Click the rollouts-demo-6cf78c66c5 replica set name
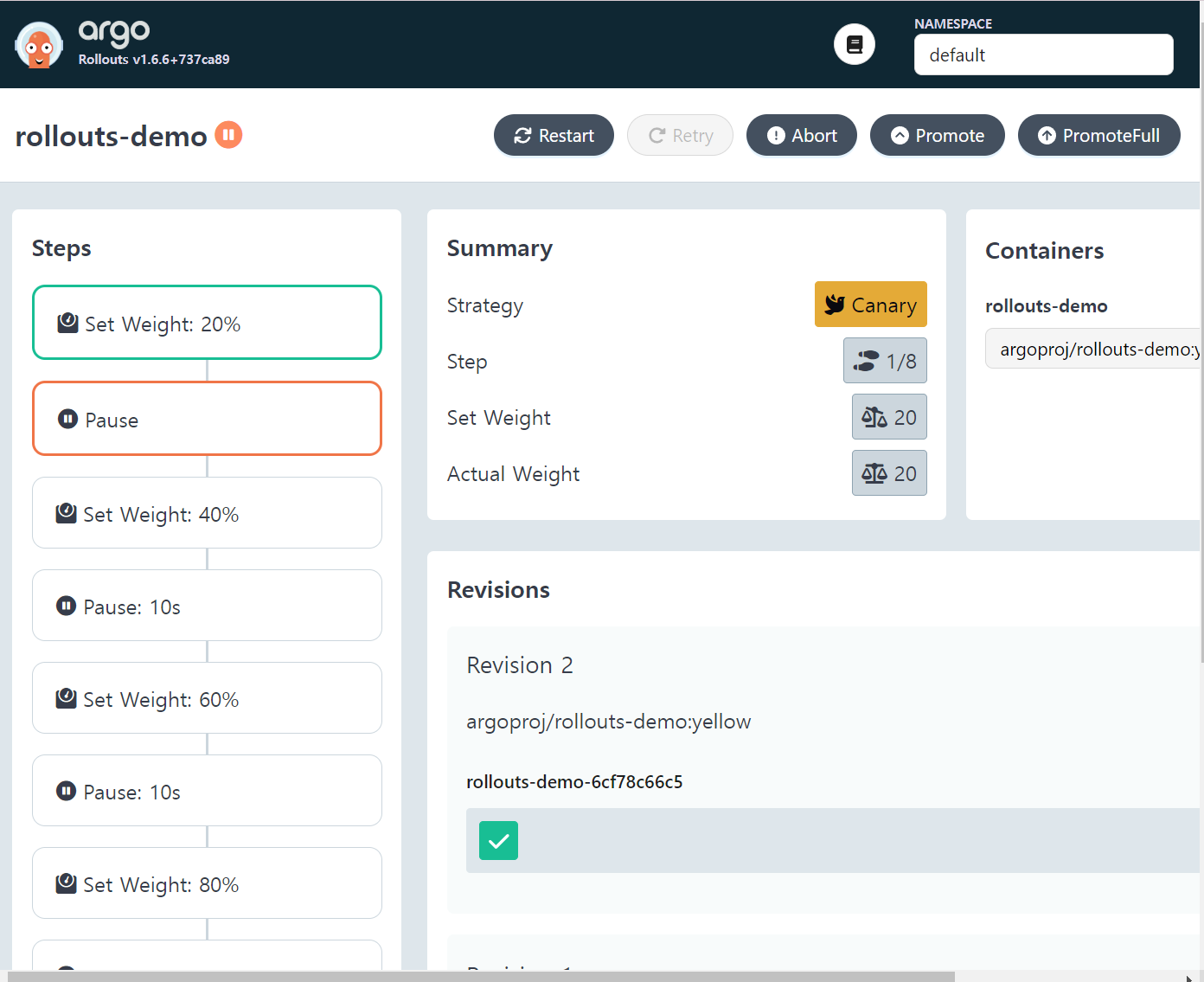This screenshot has width=1204, height=982. coord(574,782)
